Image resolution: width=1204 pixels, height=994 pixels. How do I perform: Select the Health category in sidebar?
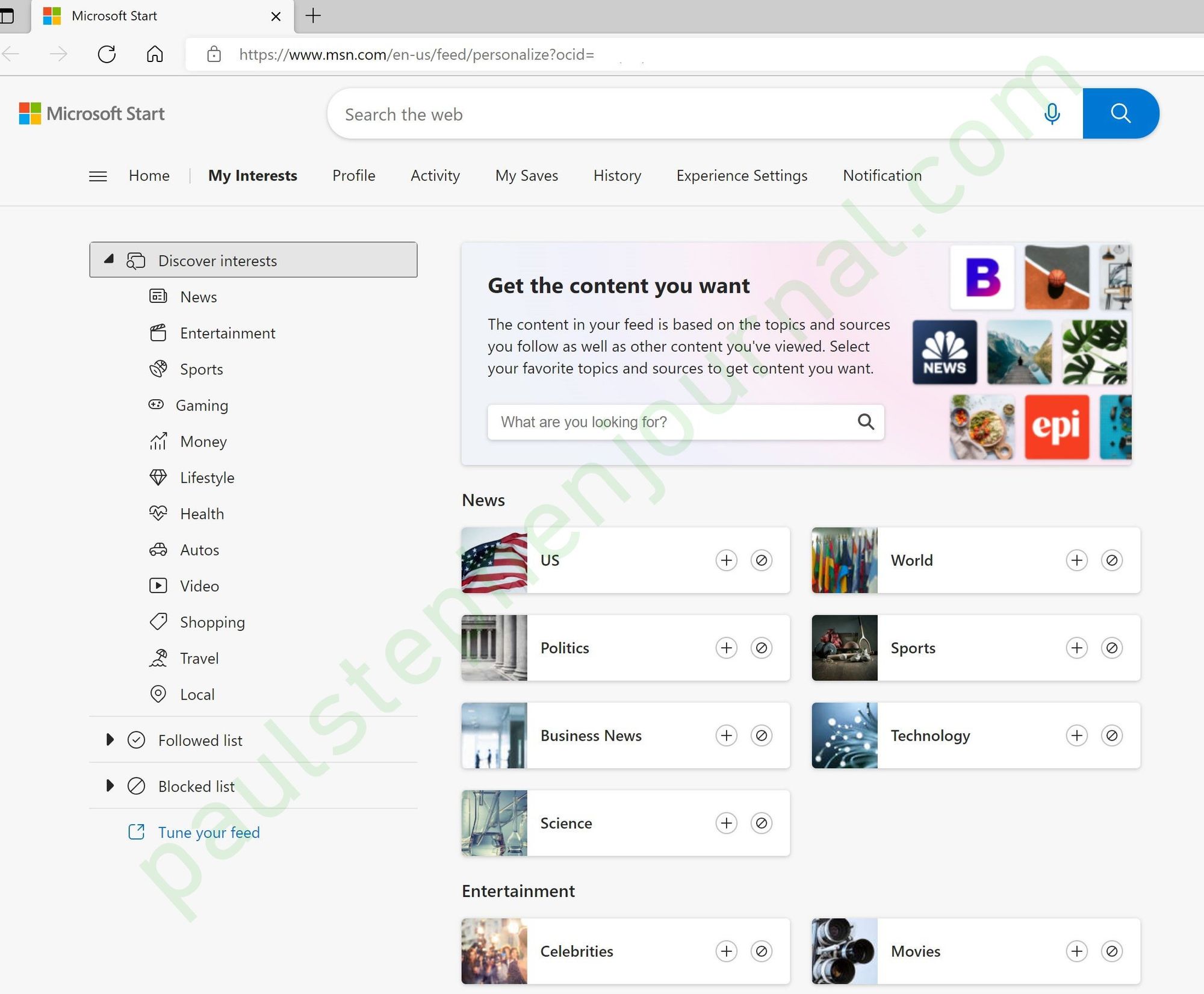[x=201, y=513]
